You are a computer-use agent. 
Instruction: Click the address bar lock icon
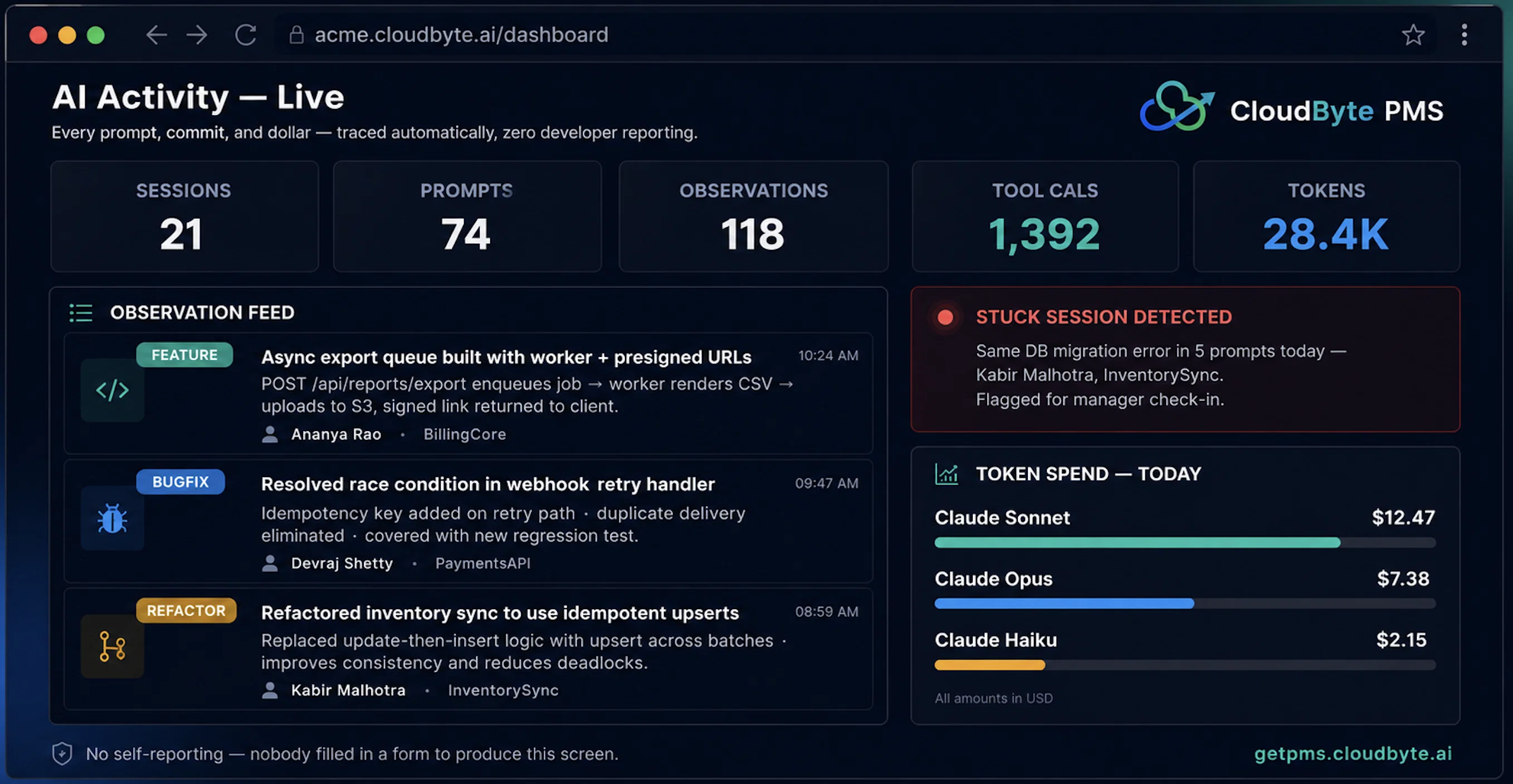pos(296,35)
